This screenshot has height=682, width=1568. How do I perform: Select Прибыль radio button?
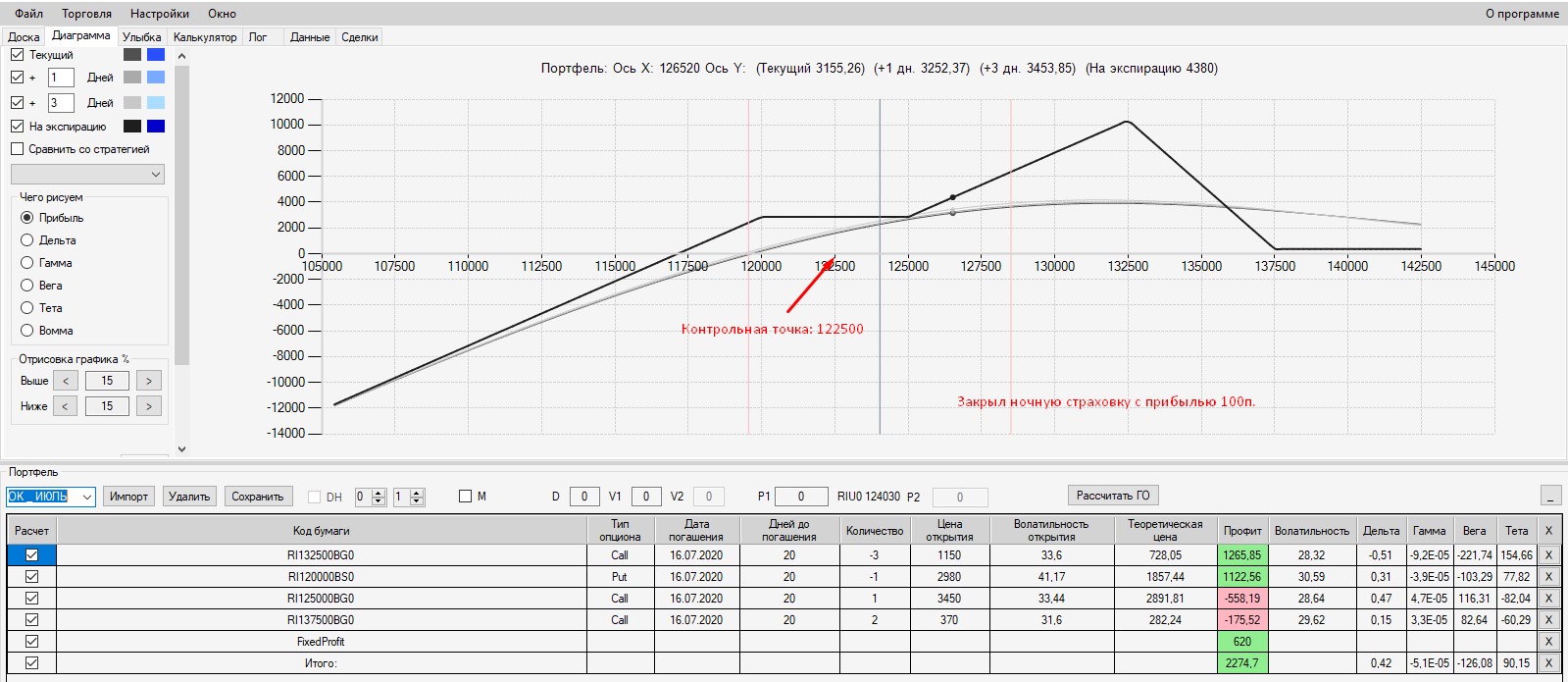coord(27,218)
